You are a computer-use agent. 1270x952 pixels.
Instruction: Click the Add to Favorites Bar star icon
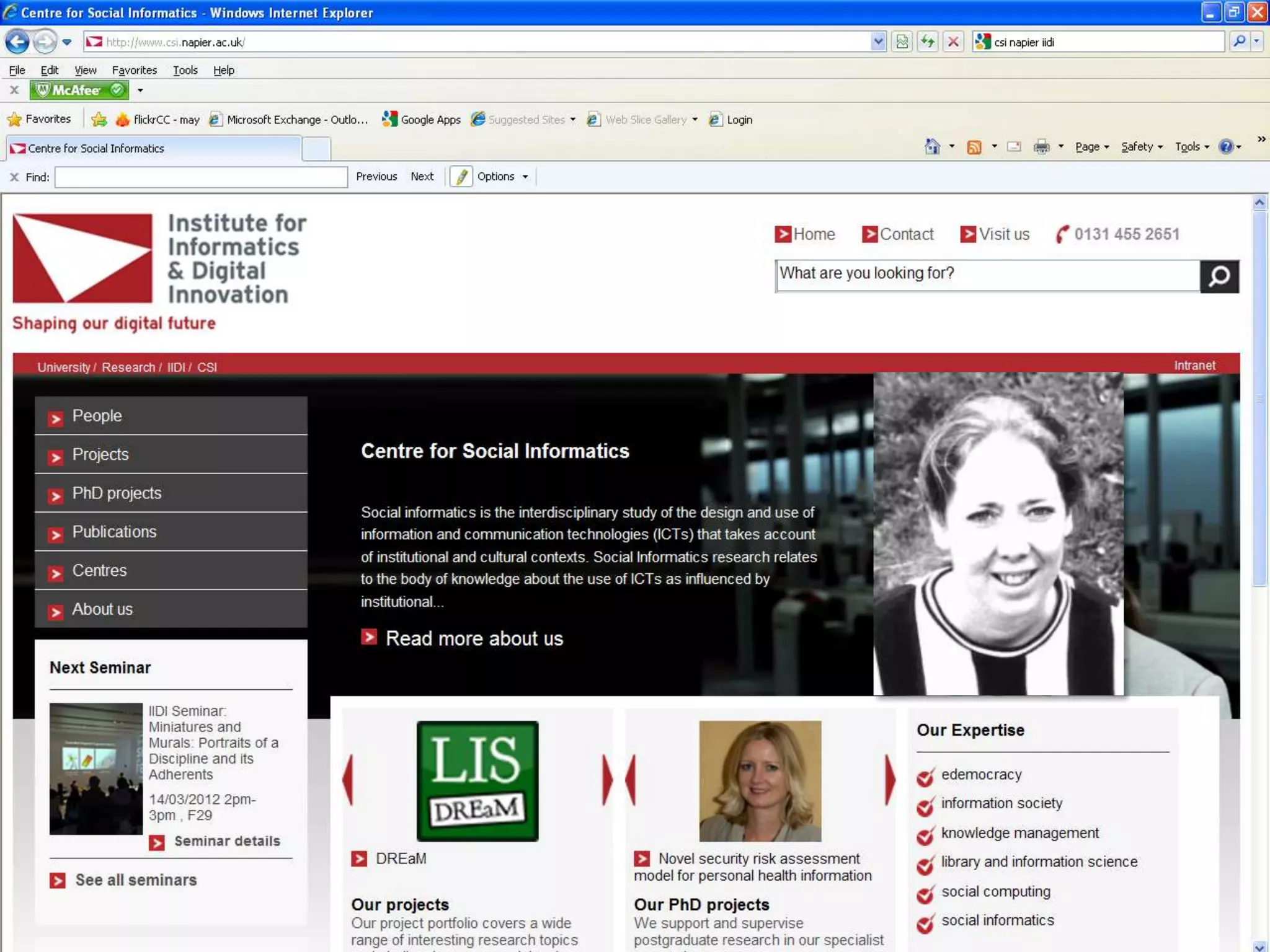point(99,120)
